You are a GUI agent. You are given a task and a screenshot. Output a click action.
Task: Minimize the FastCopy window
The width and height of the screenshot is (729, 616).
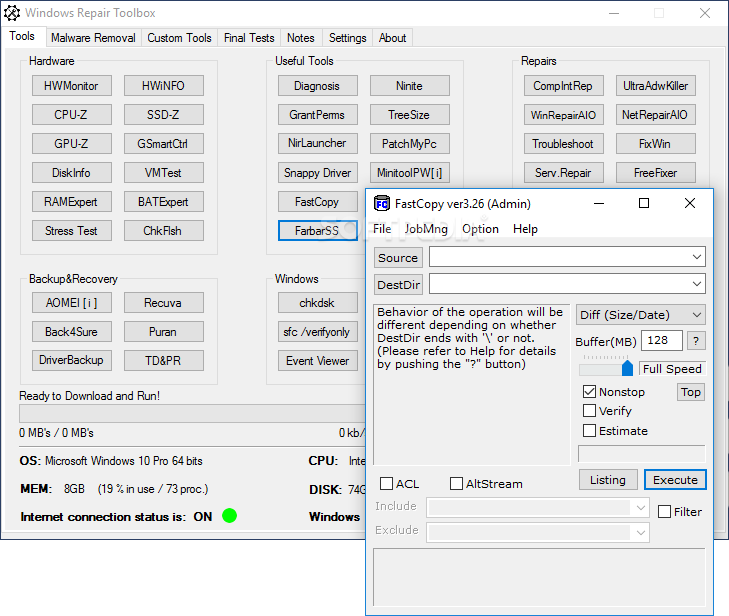pos(599,203)
